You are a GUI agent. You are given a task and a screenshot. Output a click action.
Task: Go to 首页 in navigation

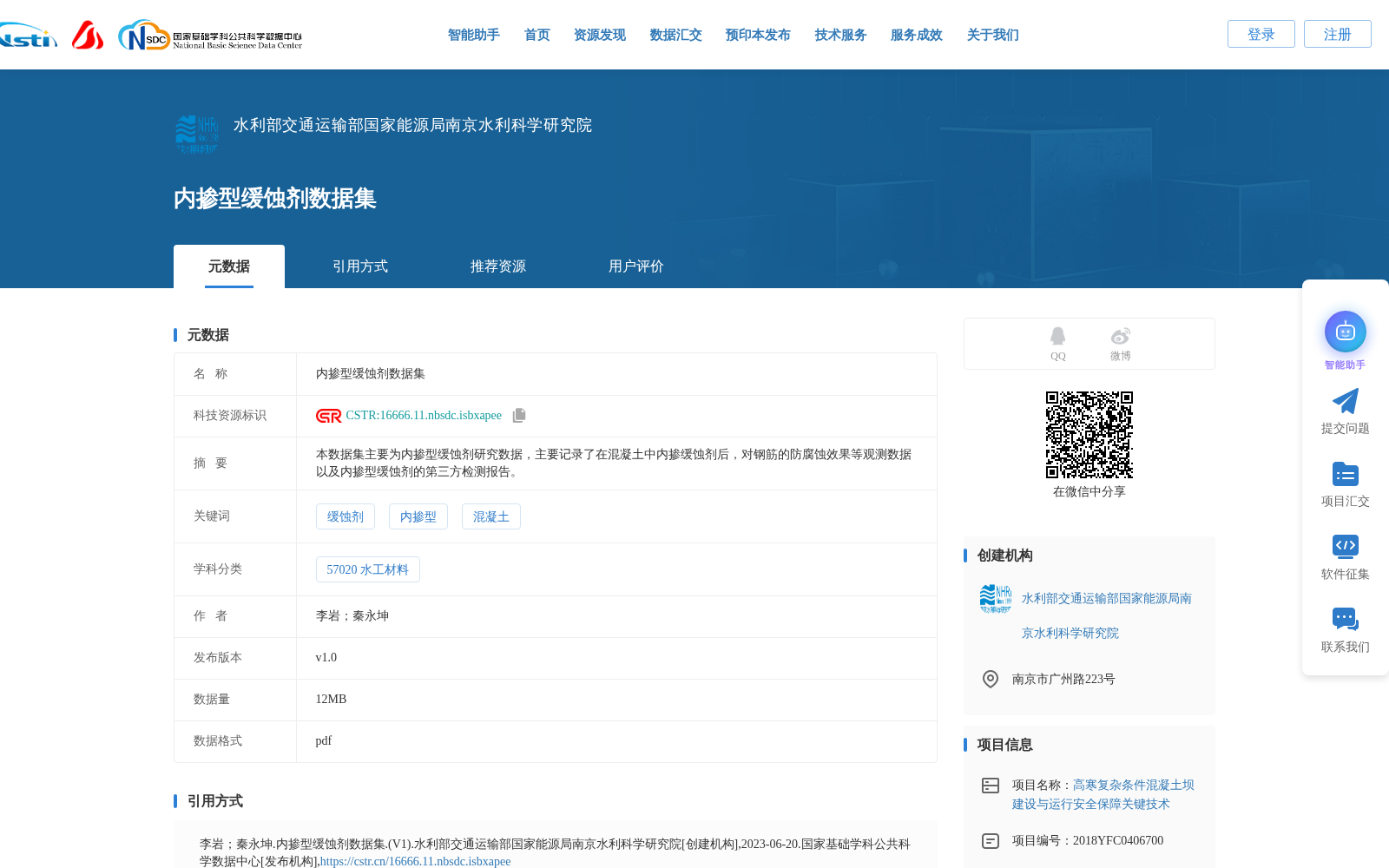[x=537, y=35]
